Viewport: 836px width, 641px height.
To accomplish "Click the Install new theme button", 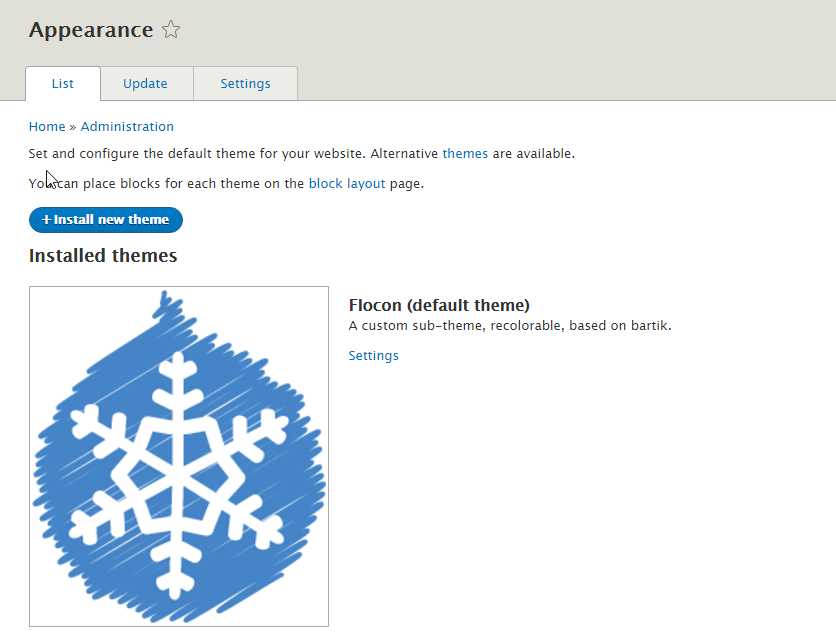I will point(106,220).
